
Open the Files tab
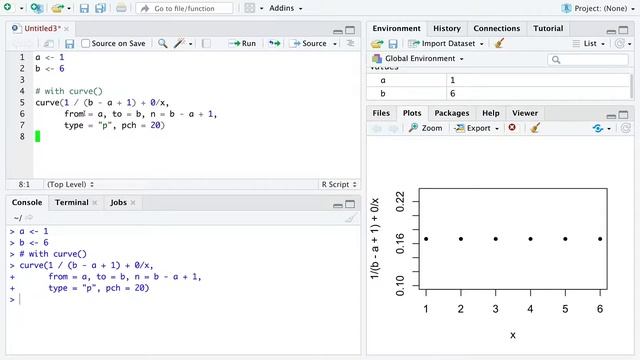pyautogui.click(x=381, y=113)
